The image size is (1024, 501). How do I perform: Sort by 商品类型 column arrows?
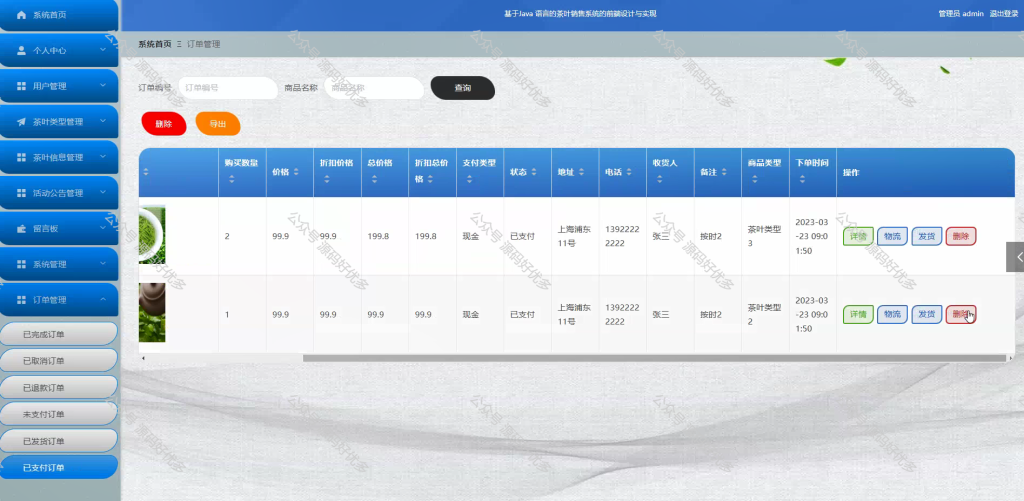(754, 179)
